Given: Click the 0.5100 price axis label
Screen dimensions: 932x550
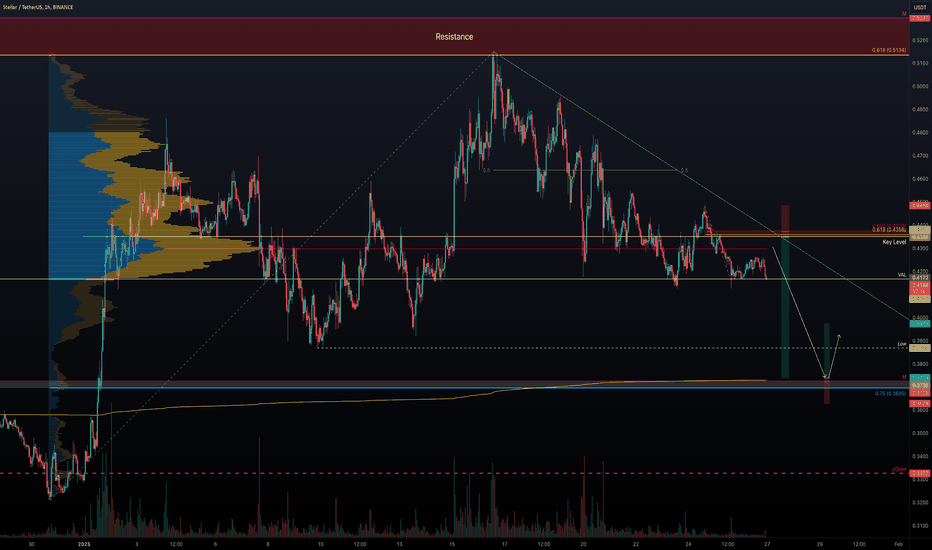Looking at the screenshot, I should tap(920, 63).
